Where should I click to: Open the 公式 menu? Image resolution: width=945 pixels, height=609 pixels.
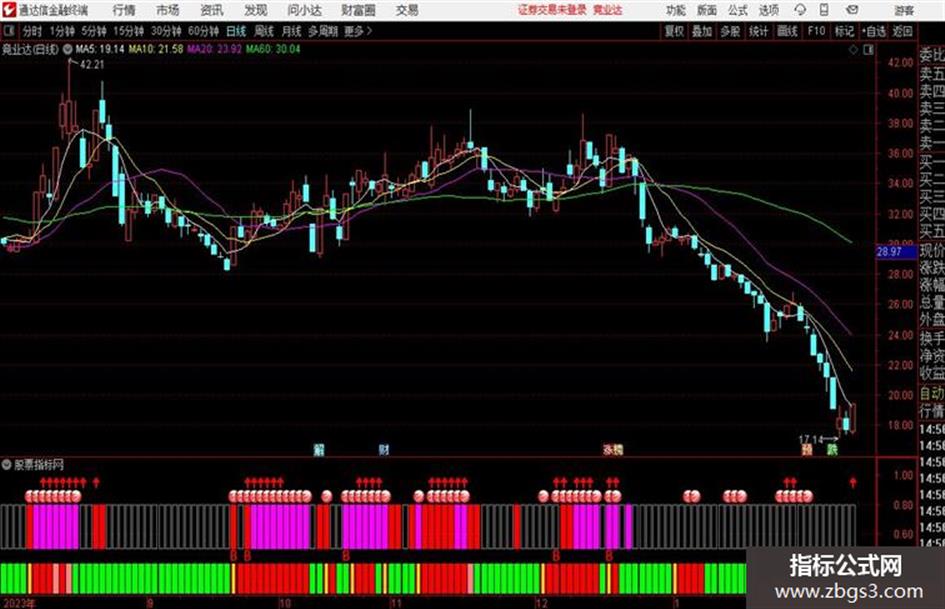tap(738, 10)
